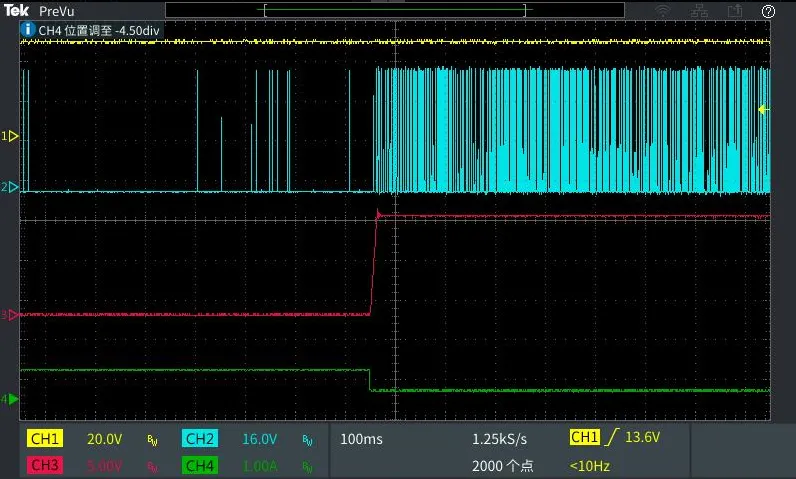
Task: Click the rising edge trigger slope icon
Action: [613, 437]
